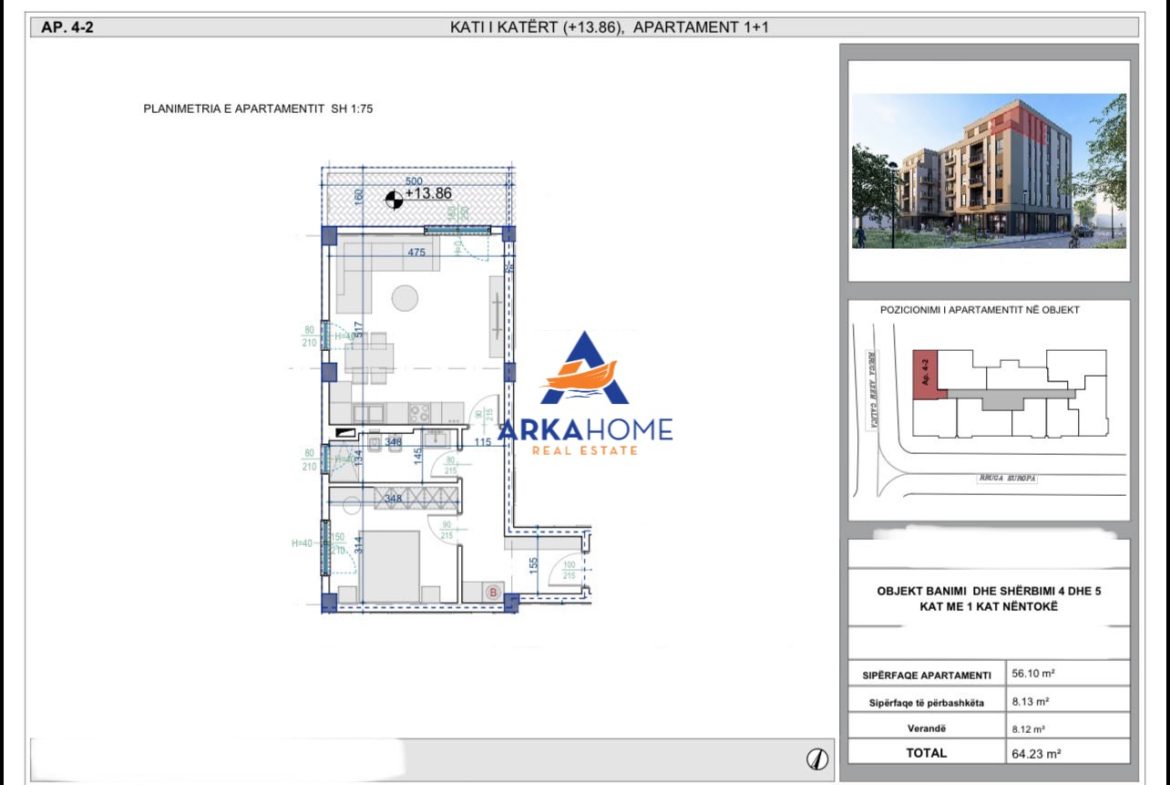Click the red Ap. 4-2 highlighted unit

click(x=927, y=374)
